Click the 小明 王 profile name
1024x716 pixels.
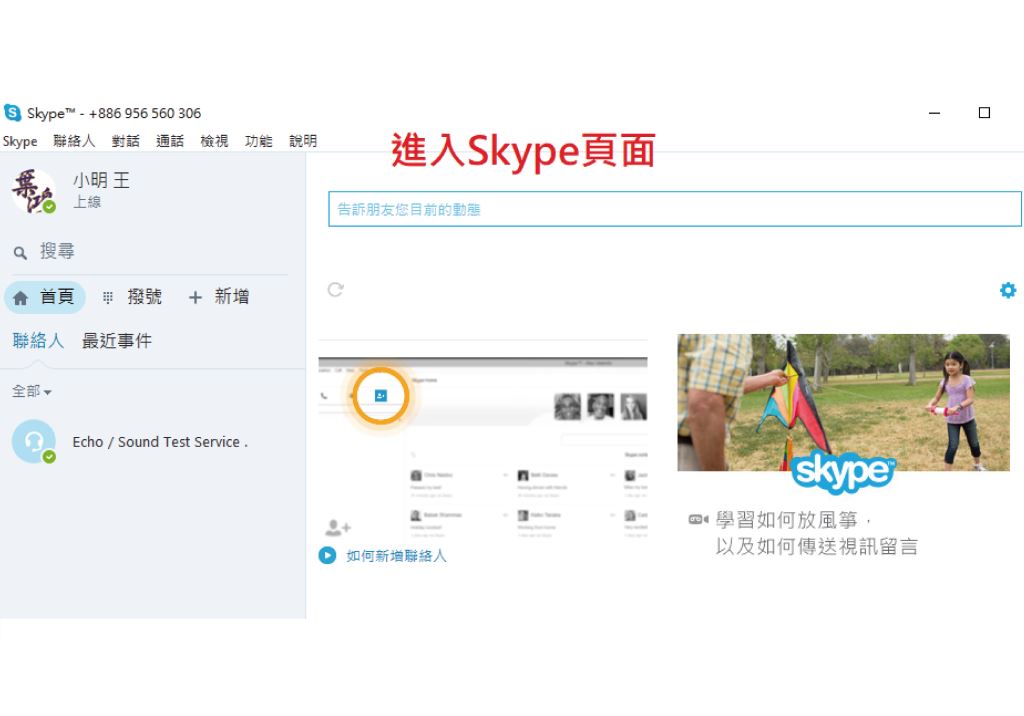pyautogui.click(x=101, y=180)
